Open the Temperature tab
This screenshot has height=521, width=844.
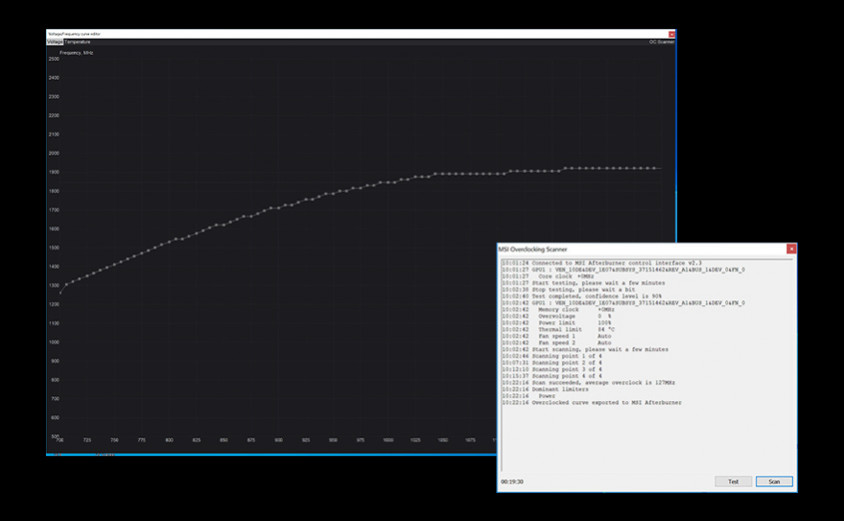(77, 42)
